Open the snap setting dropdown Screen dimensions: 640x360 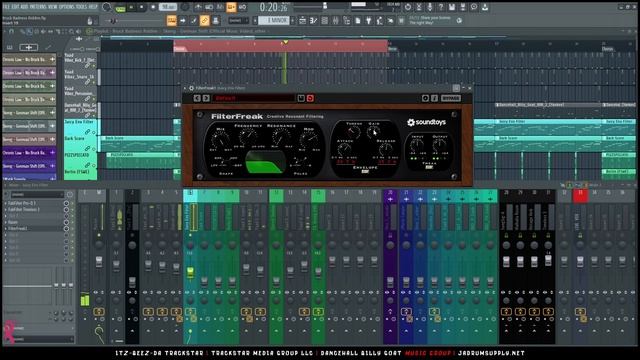pos(238,20)
